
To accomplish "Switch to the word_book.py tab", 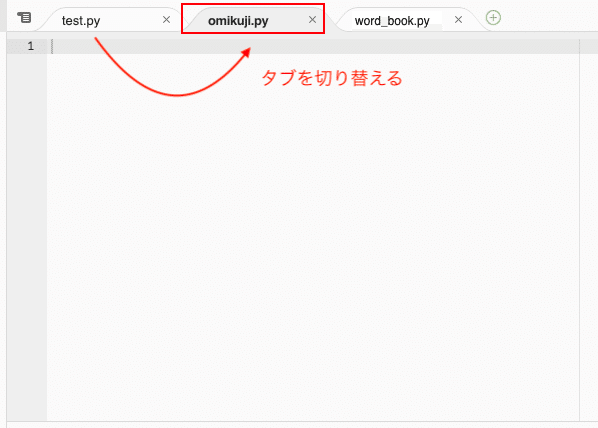I will pyautogui.click(x=392, y=21).
